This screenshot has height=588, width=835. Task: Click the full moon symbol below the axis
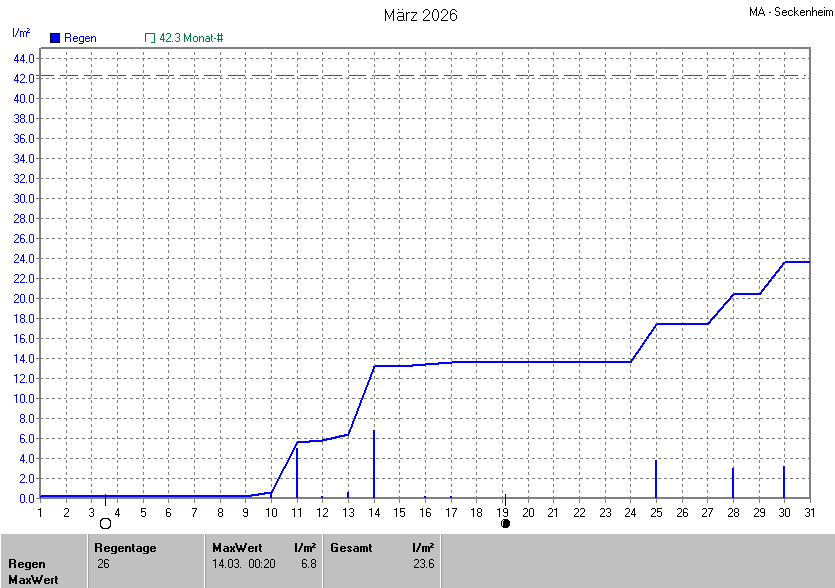pos(105,523)
